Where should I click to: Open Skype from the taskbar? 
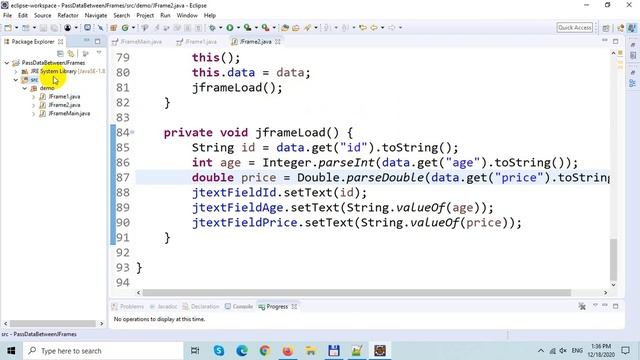point(219,351)
